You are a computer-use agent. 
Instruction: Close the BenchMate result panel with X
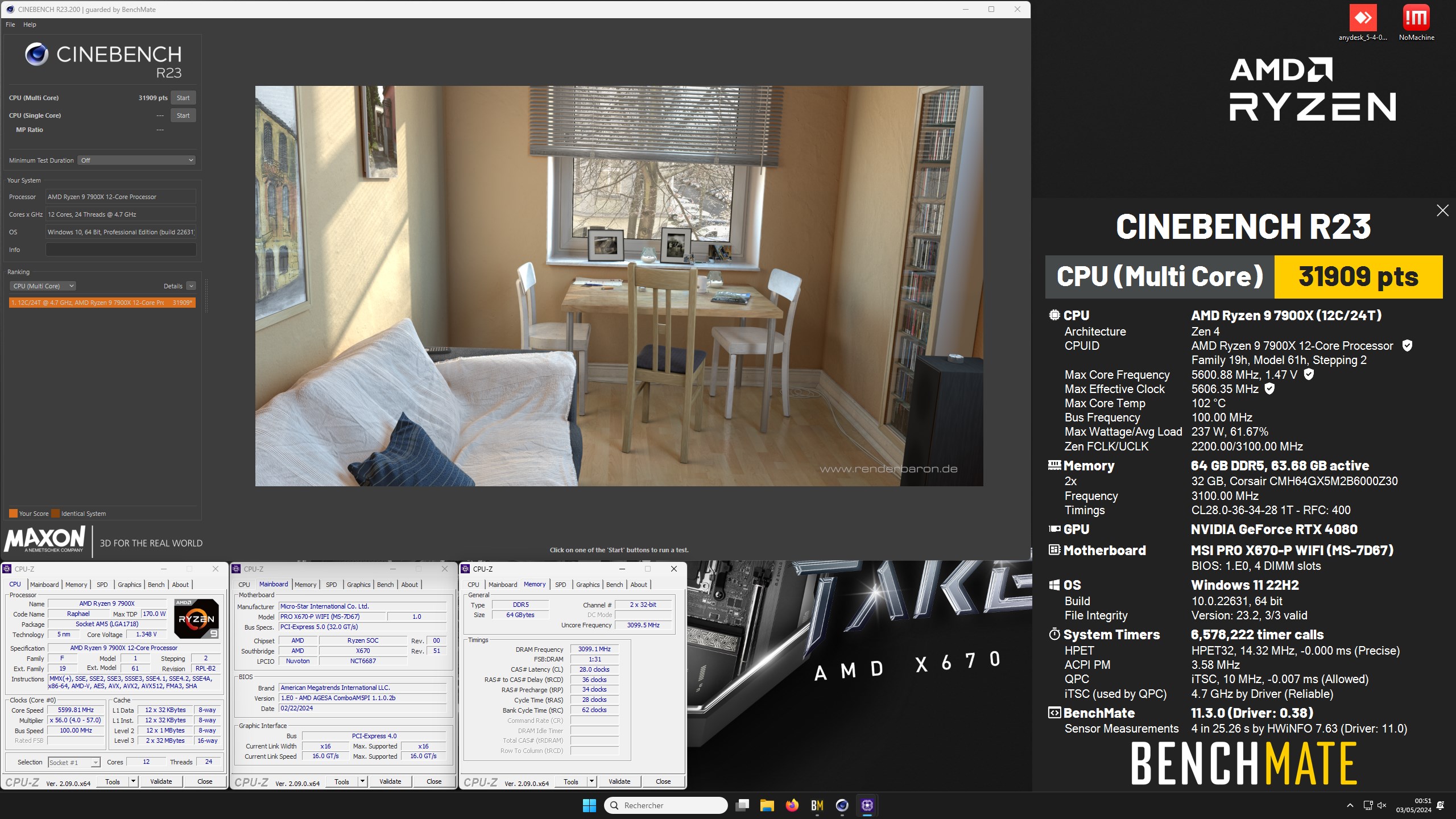[1442, 210]
